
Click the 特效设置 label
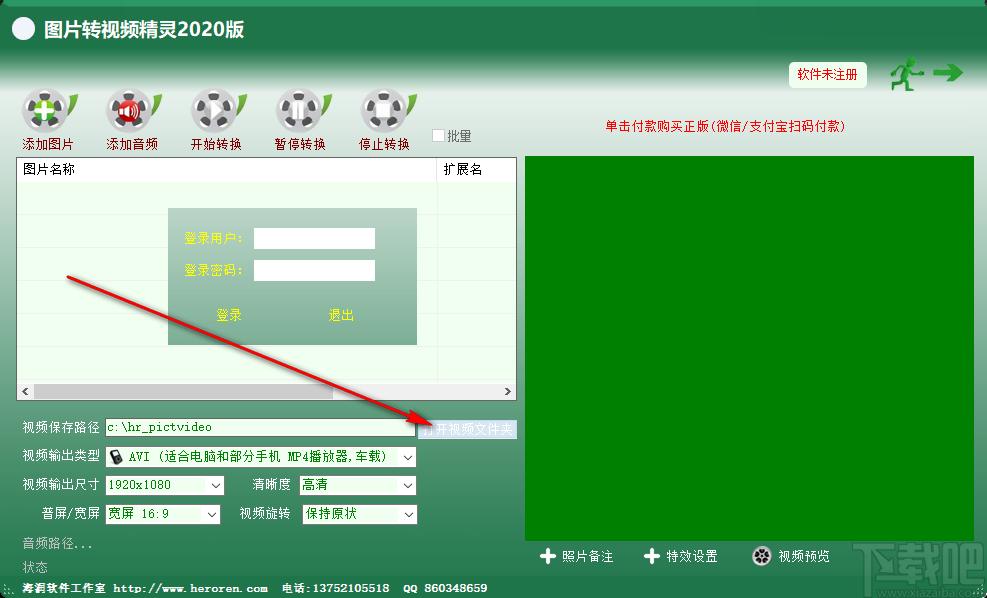click(x=692, y=556)
